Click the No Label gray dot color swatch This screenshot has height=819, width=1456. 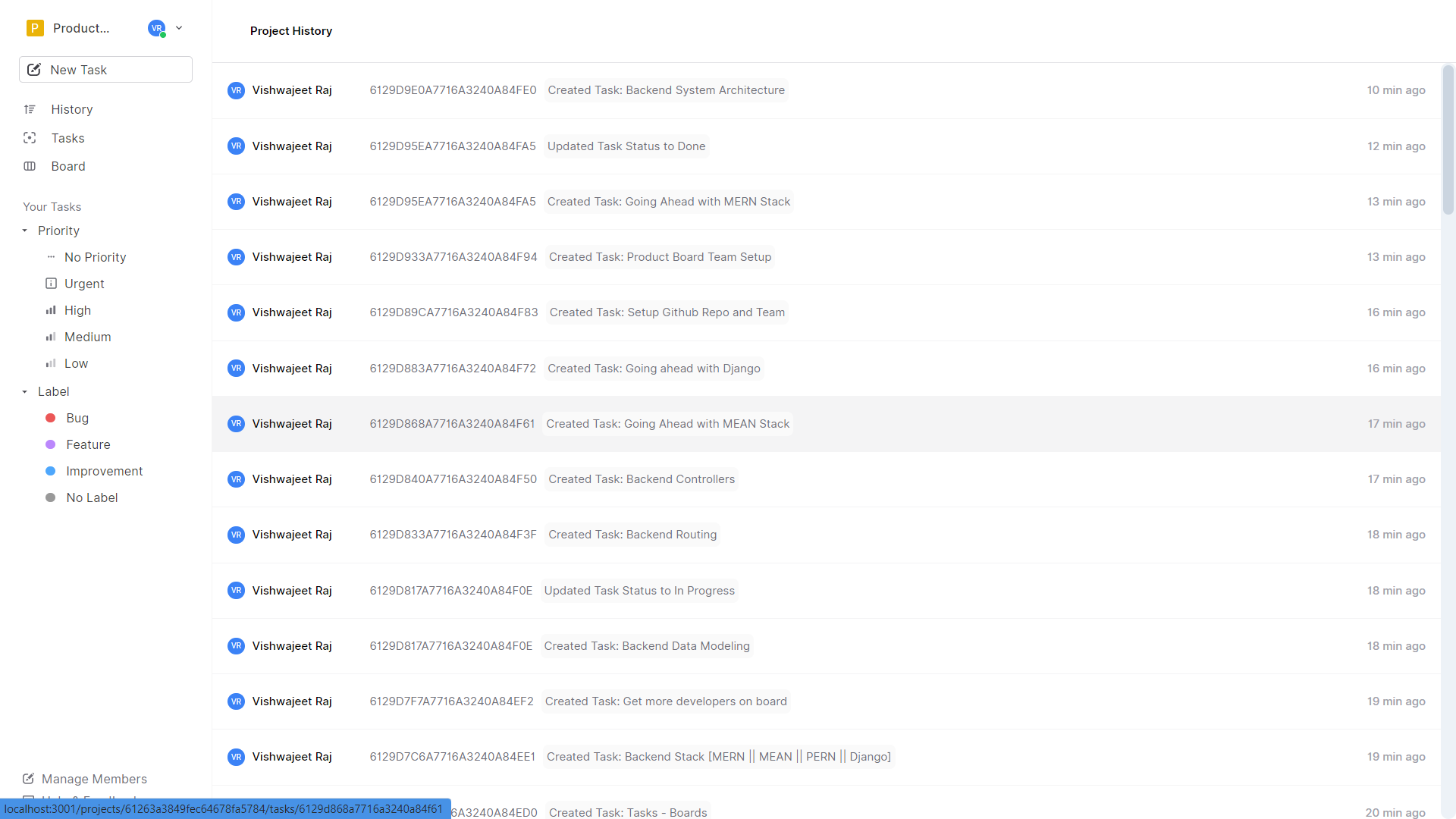[x=51, y=497]
